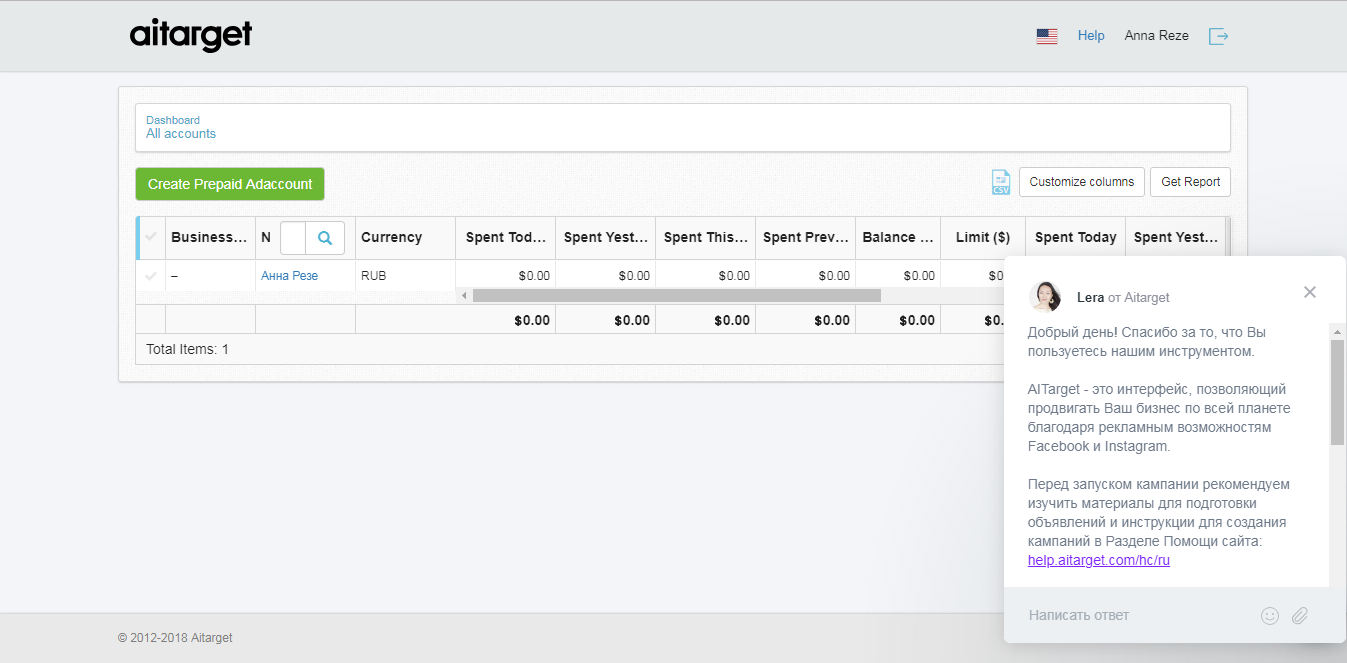Attach a file using the paperclip icon

click(x=1300, y=616)
